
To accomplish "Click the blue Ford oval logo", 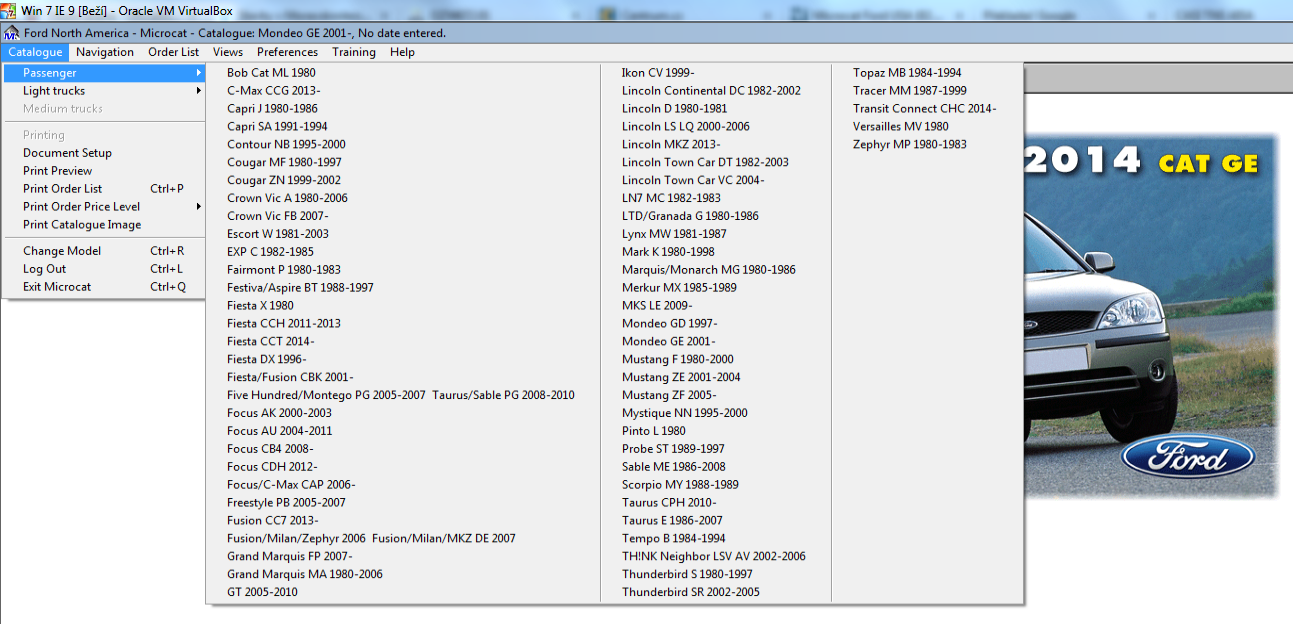I will pos(1187,459).
